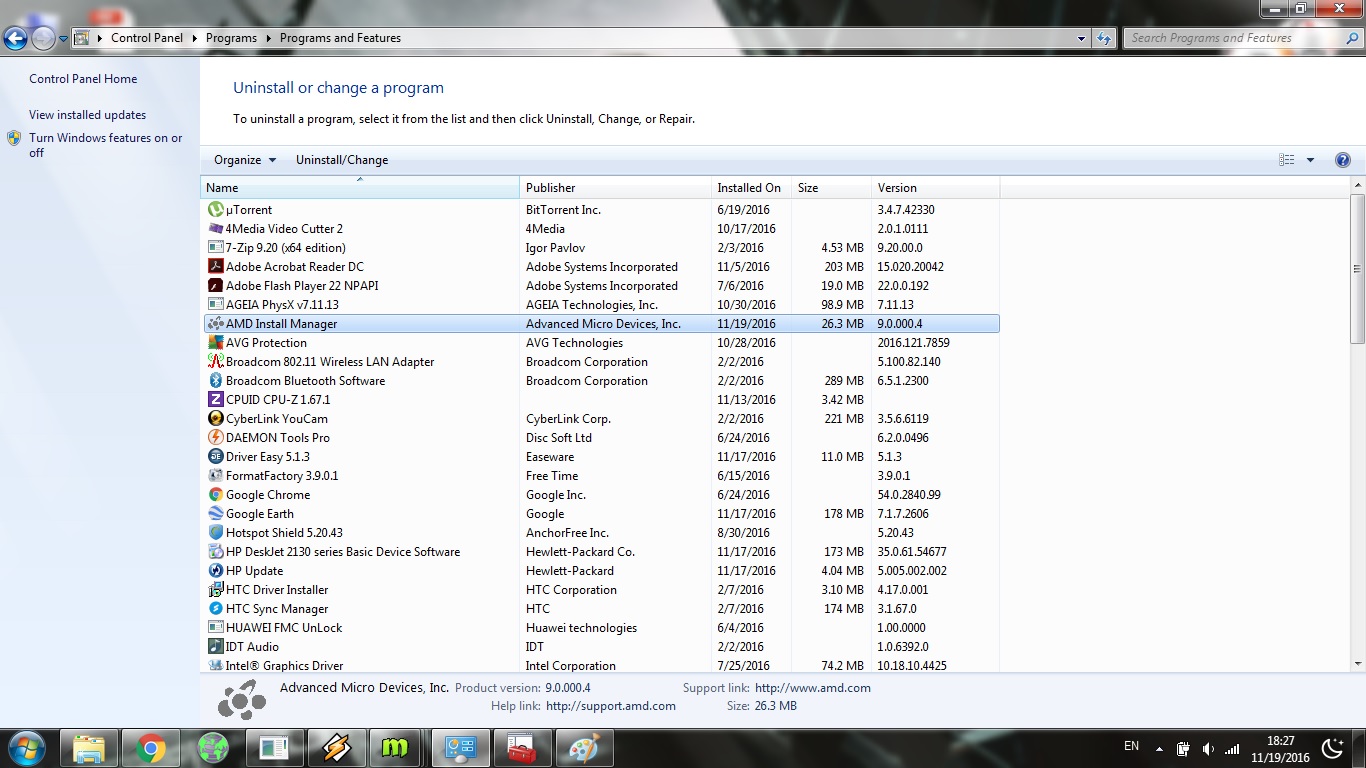
Task: Select the HUAWEI FMC UnLock entry
Action: click(601, 628)
